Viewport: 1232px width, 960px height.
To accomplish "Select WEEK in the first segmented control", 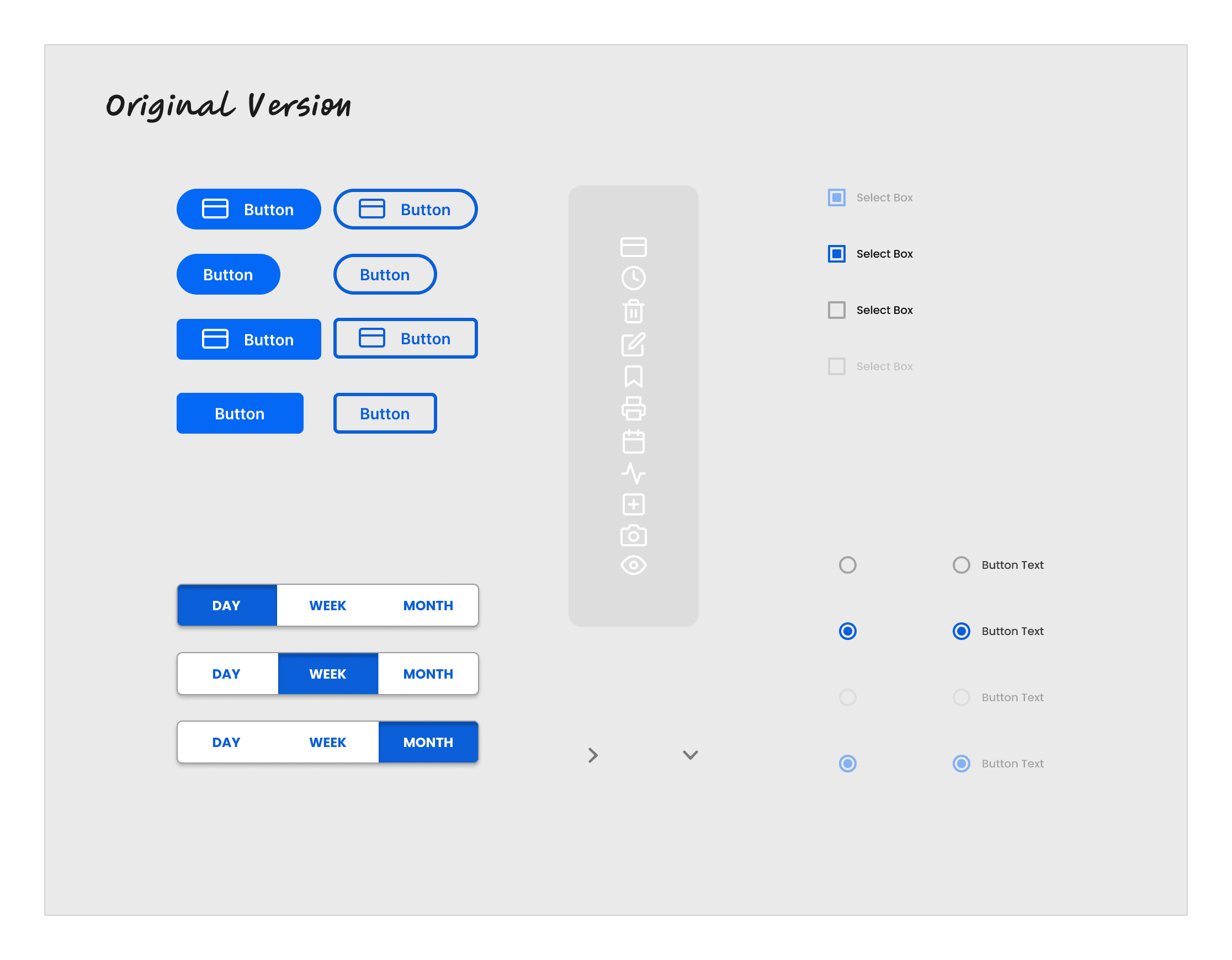I will 327,605.
